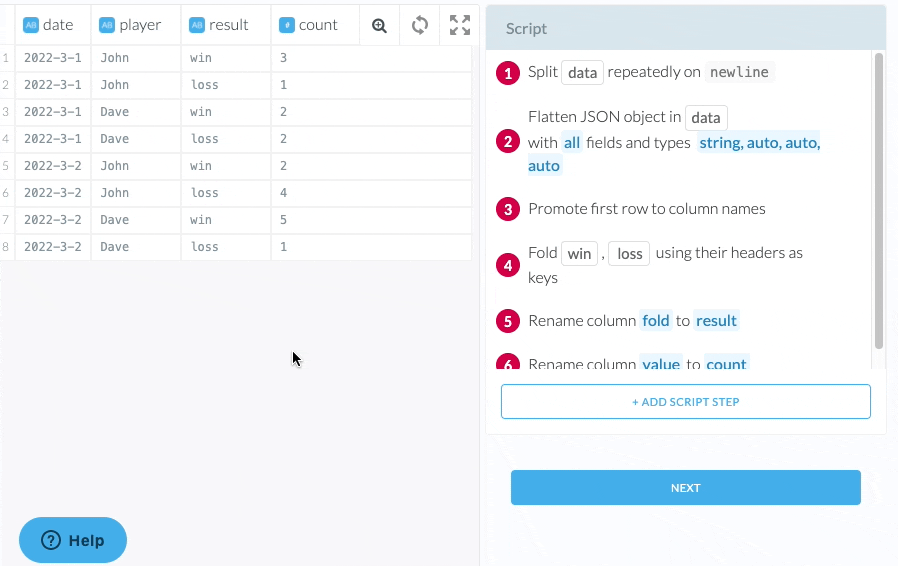Click the player column type icon

(107, 25)
